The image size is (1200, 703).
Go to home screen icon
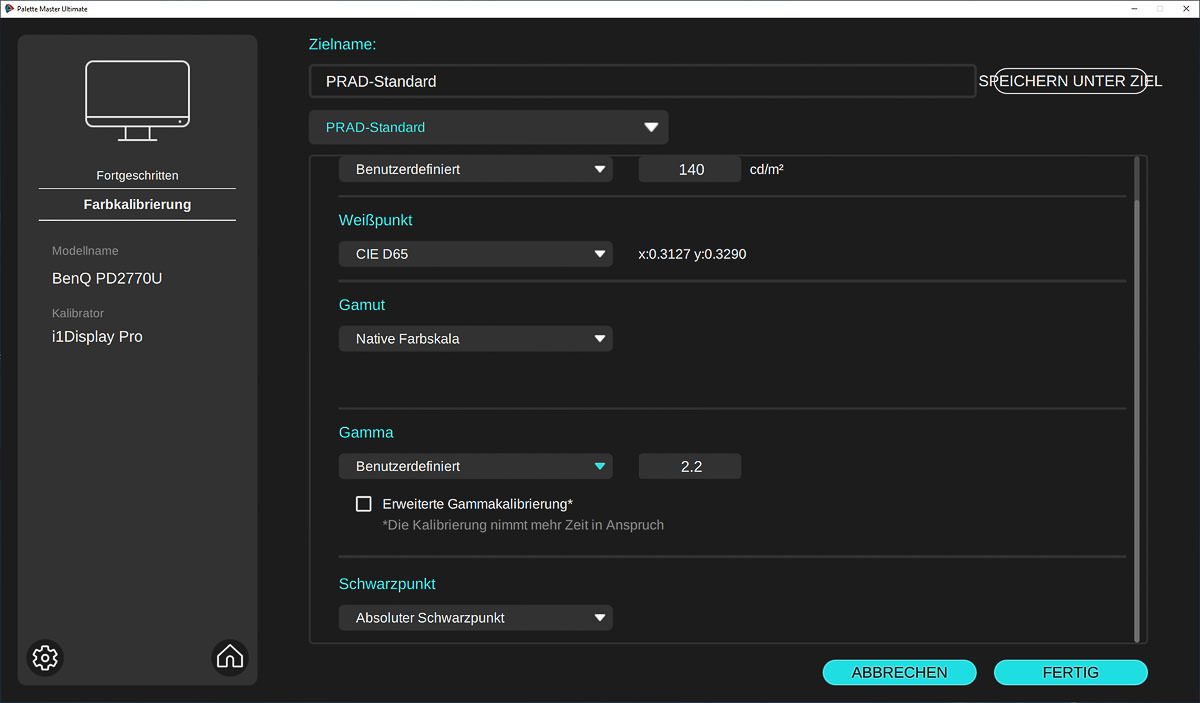pos(230,657)
